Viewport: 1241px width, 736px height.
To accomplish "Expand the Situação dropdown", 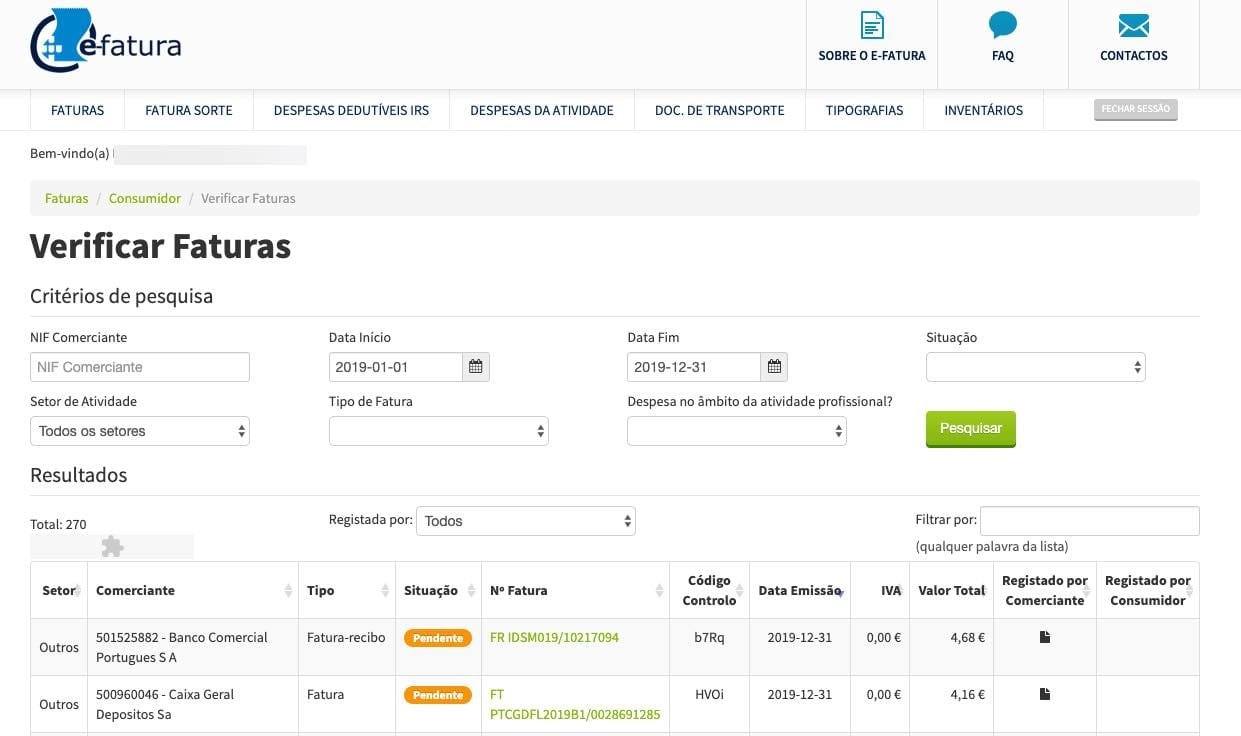I will coord(1035,367).
